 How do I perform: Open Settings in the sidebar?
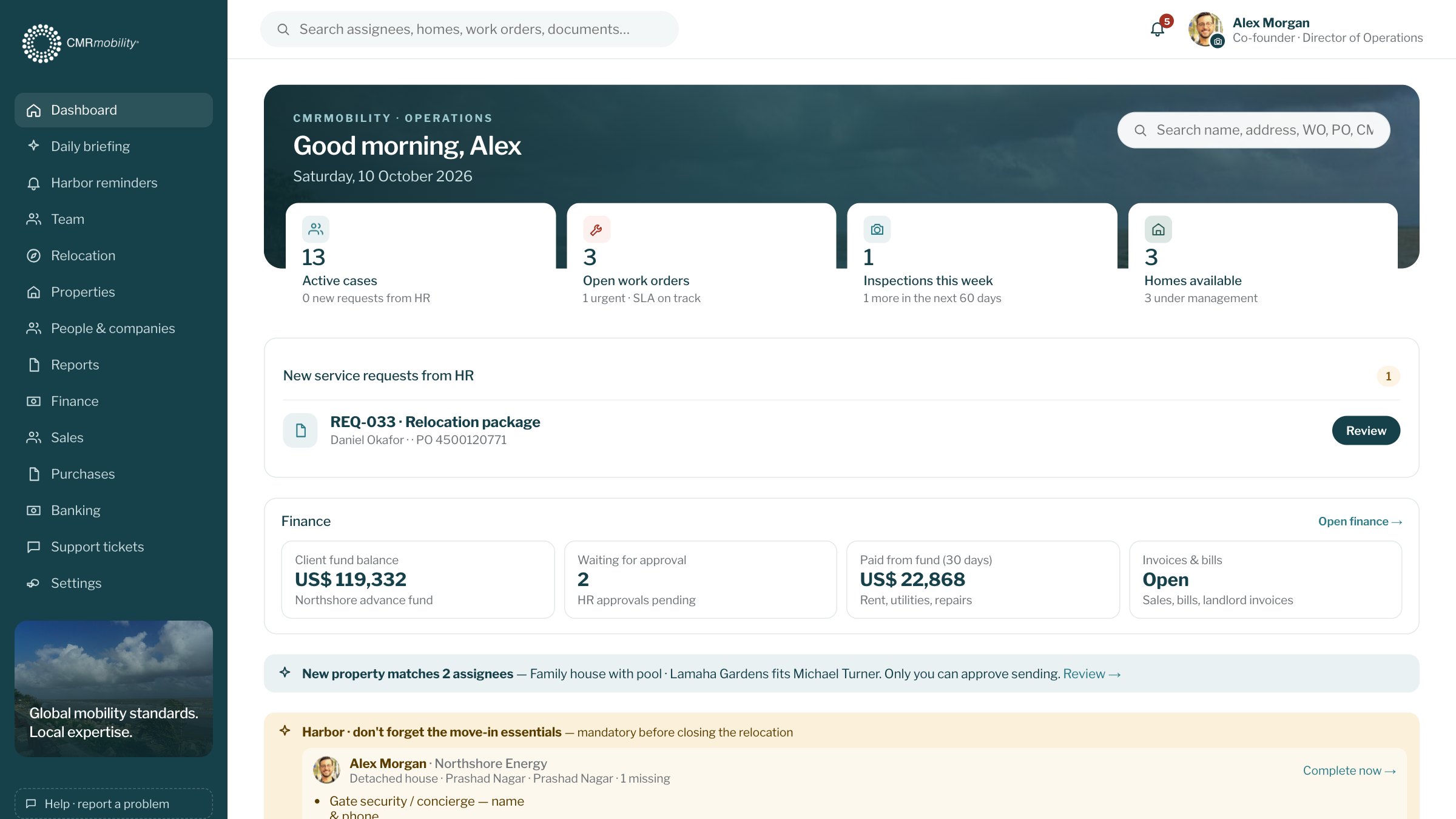click(113, 583)
